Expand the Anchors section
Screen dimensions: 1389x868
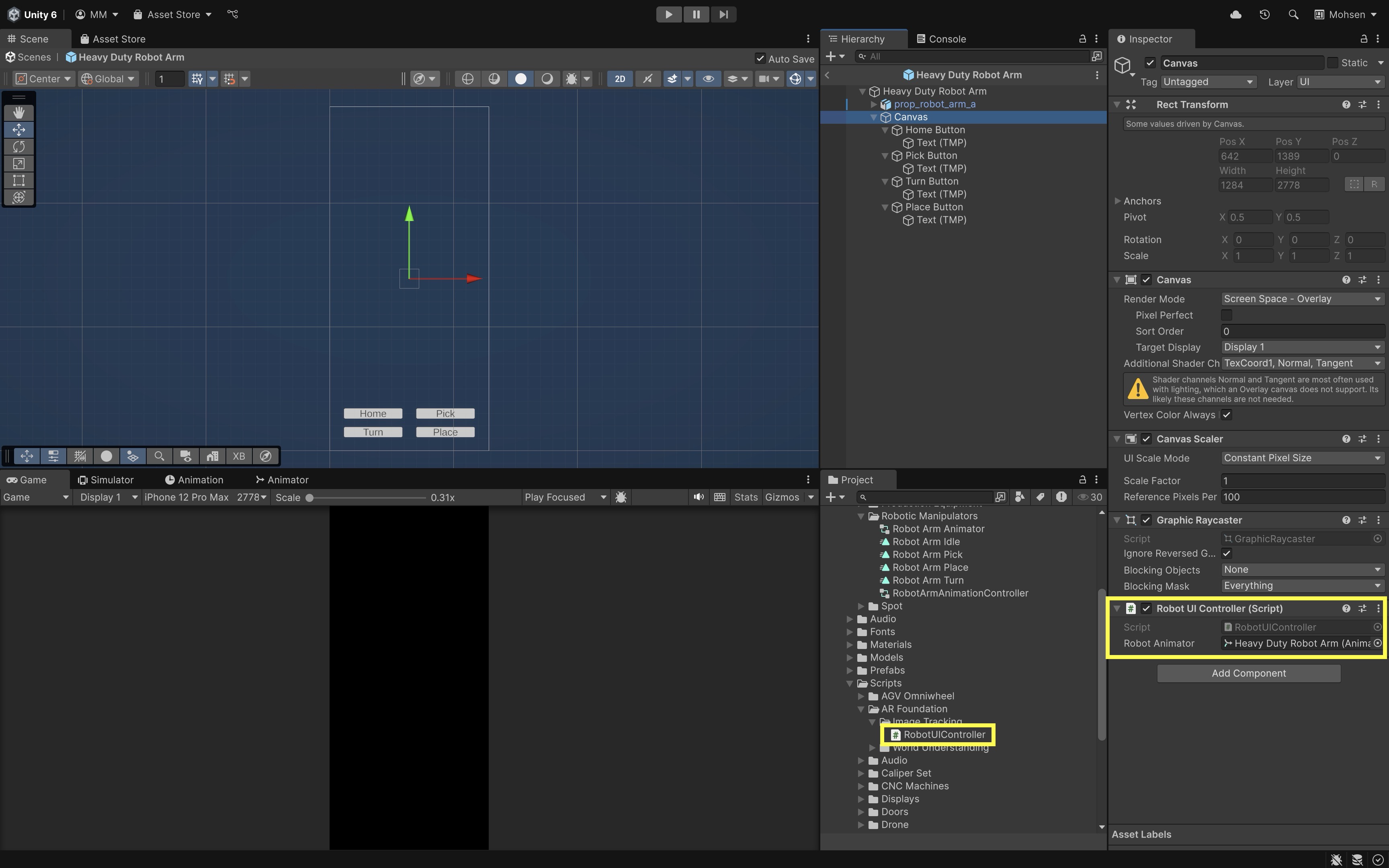click(x=1118, y=201)
